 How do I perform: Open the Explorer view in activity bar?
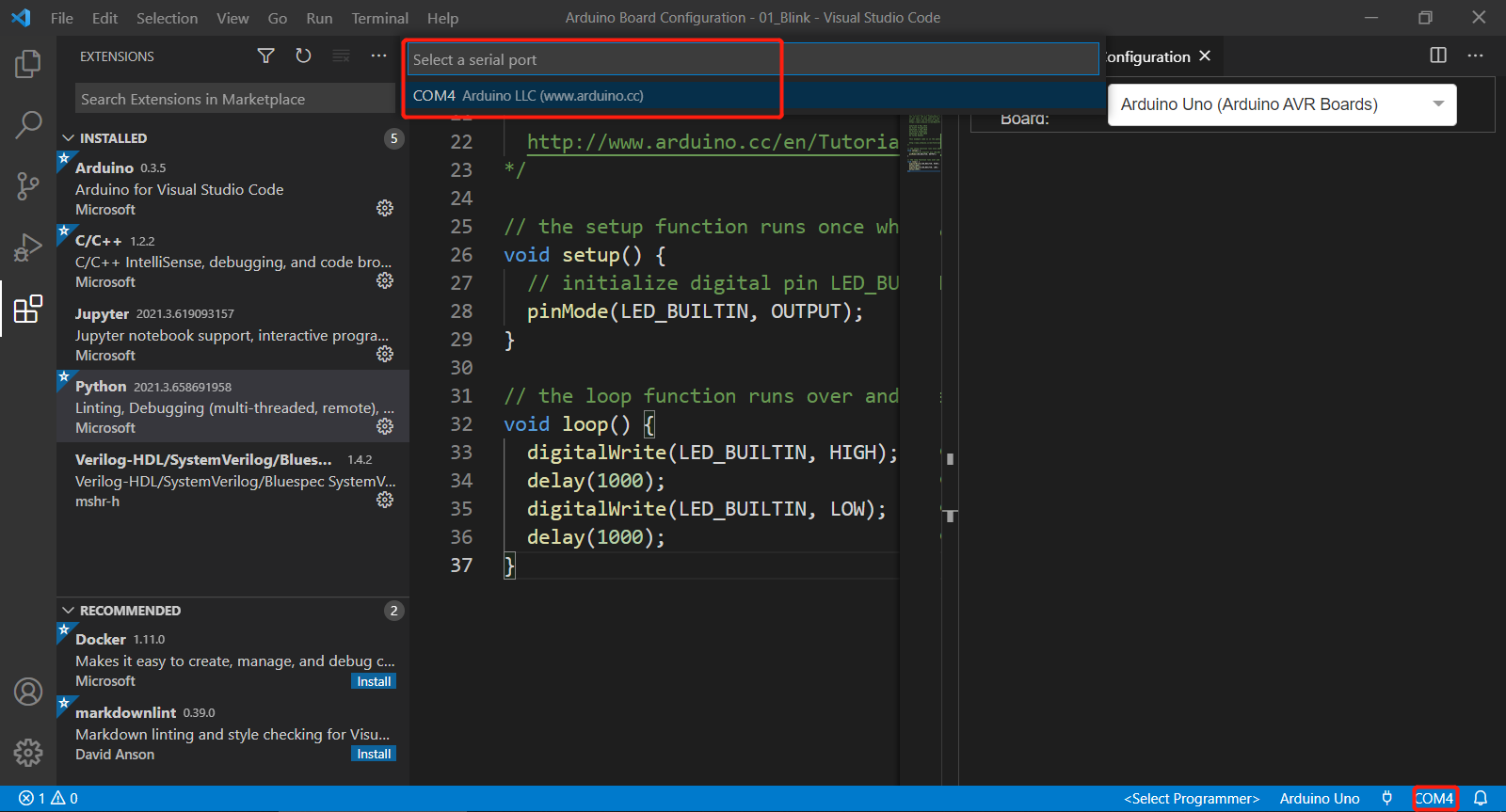tap(28, 64)
